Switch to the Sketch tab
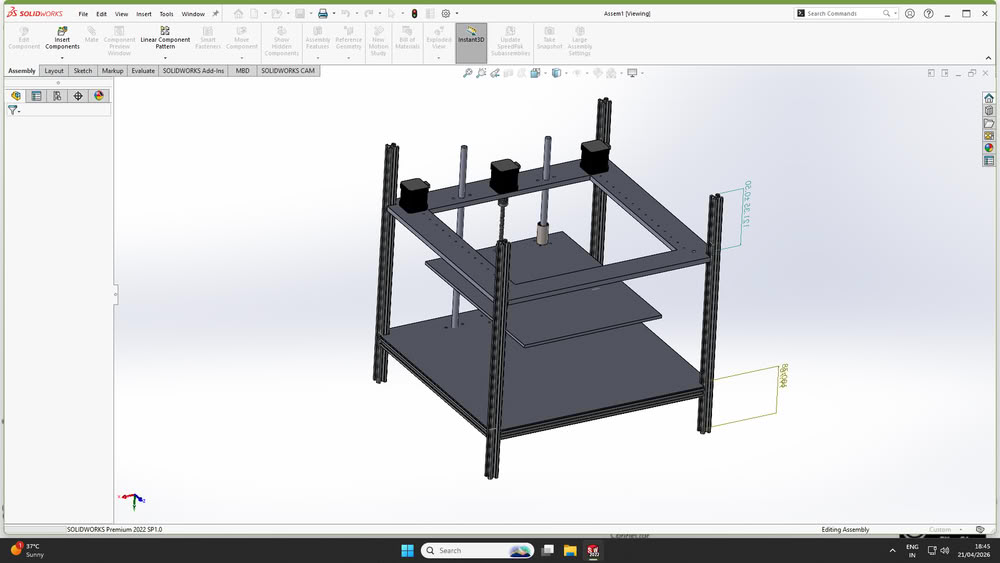This screenshot has height=563, width=1000. coord(82,71)
